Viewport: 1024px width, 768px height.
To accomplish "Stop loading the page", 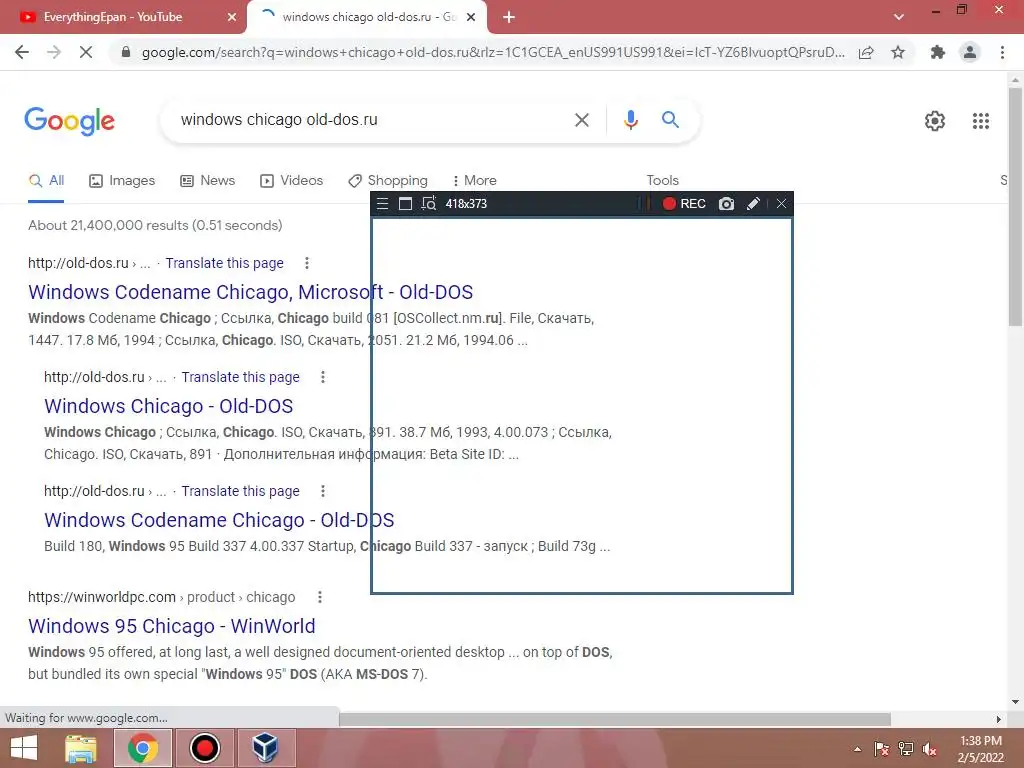I will (x=86, y=52).
